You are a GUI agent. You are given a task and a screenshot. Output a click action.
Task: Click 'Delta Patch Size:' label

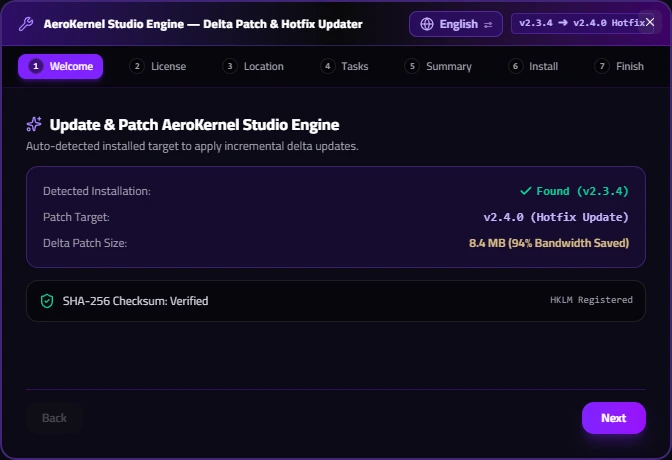click(85, 243)
